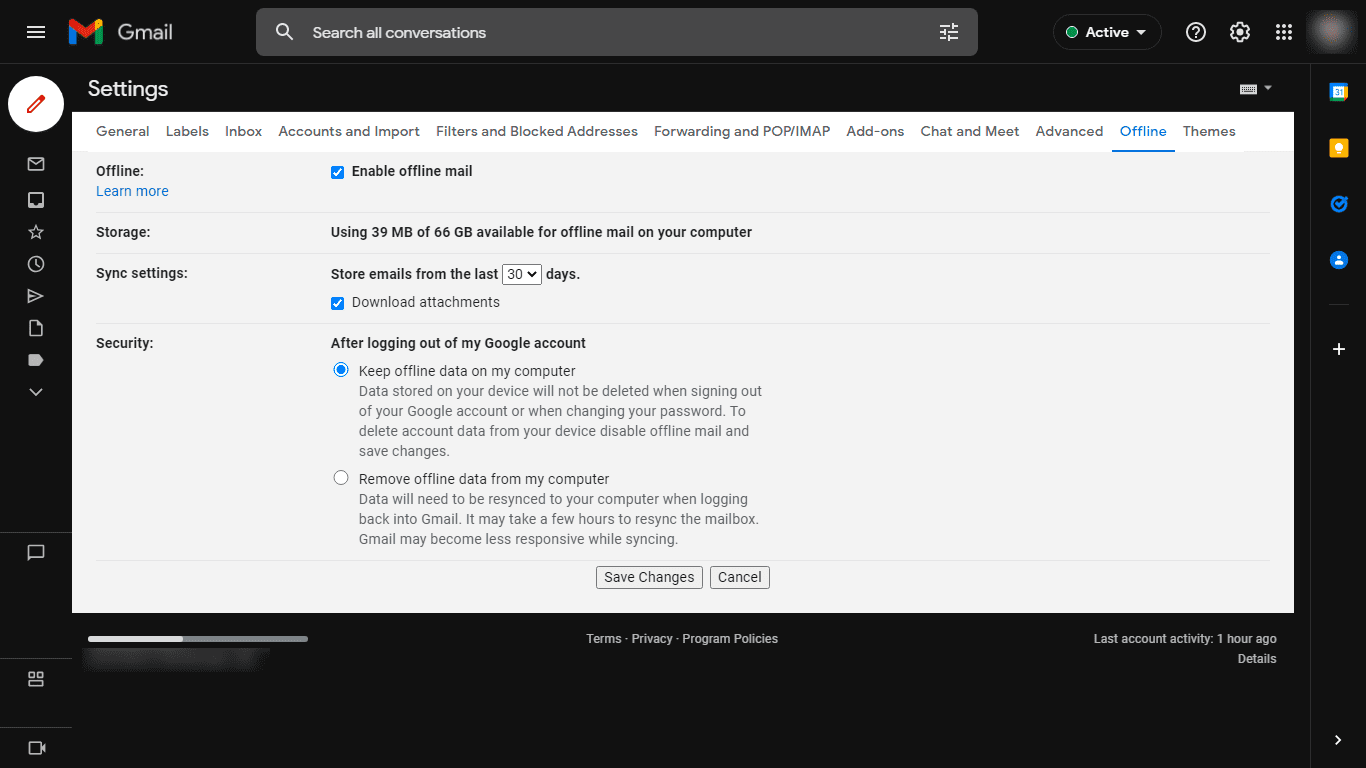Screen dimensions: 1366x768
Task: Open Accounts and Import tab
Action: [349, 131]
